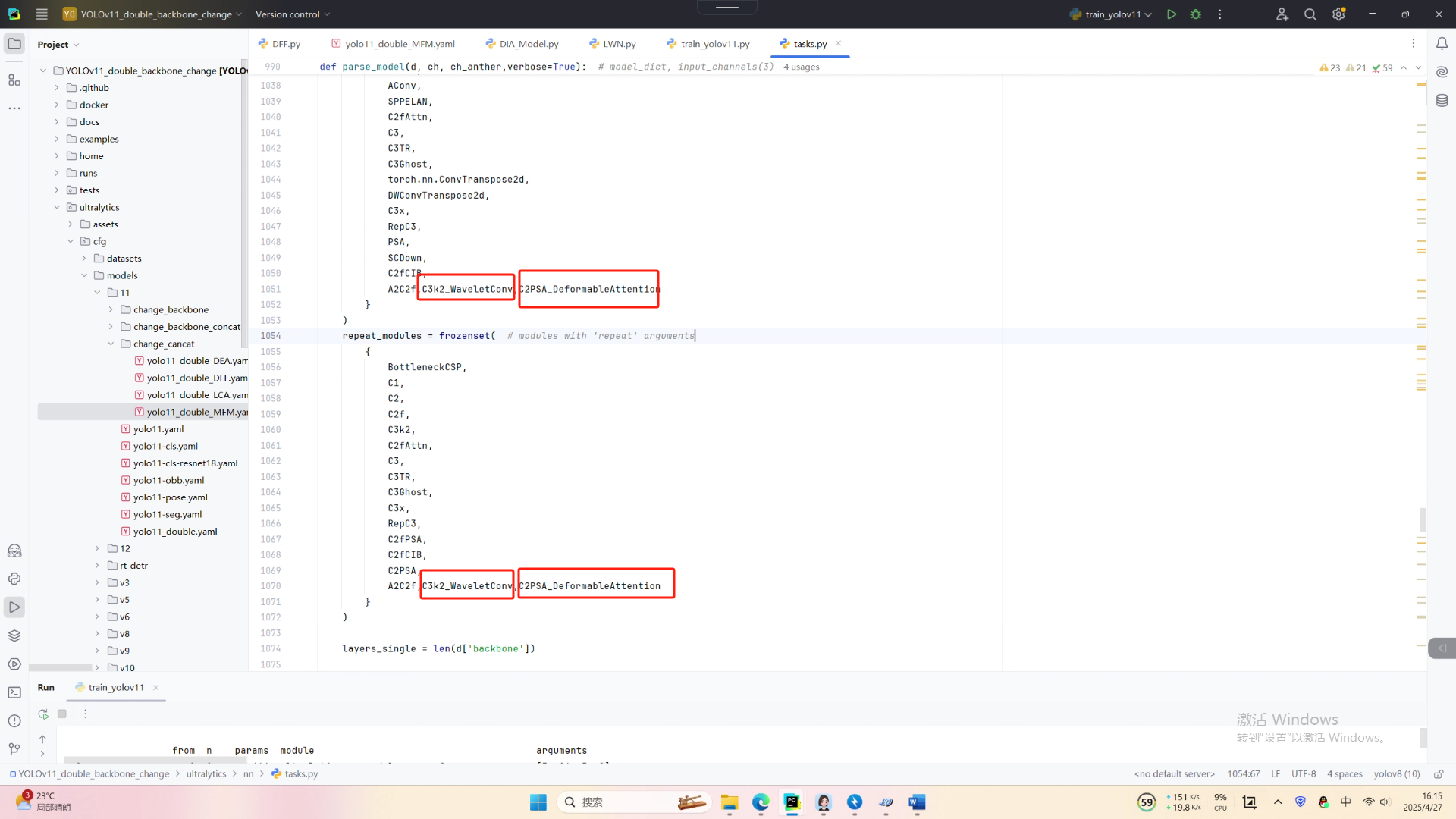Switch to the DIA_Model.py tab
Viewport: 1456px width, 819px height.
point(529,44)
